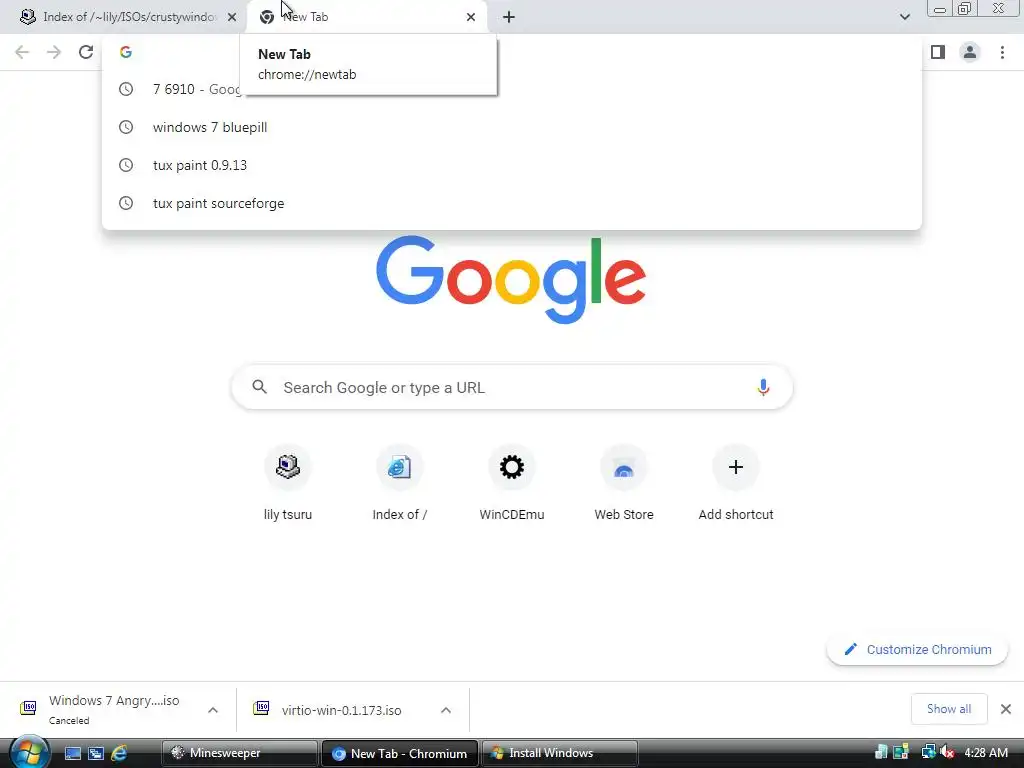The height and width of the screenshot is (768, 1024).
Task: Close the Index of lily ISOs tab
Action: pos(232,17)
